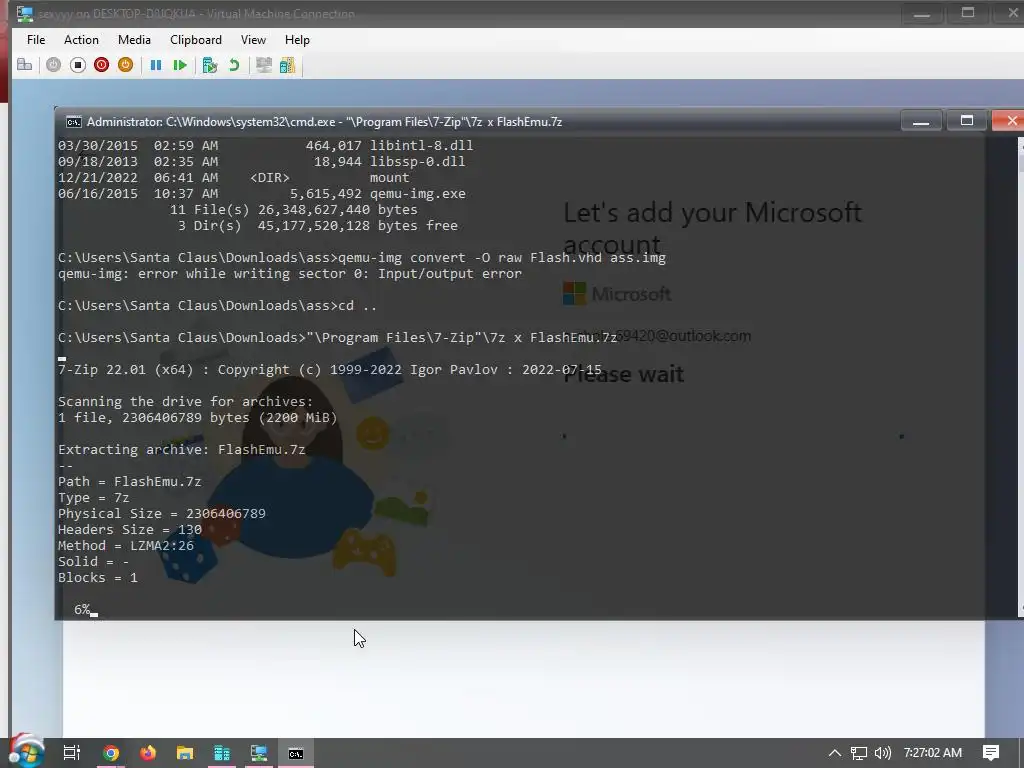Click the 7:27:02 AM taskbar clock

coord(933,753)
